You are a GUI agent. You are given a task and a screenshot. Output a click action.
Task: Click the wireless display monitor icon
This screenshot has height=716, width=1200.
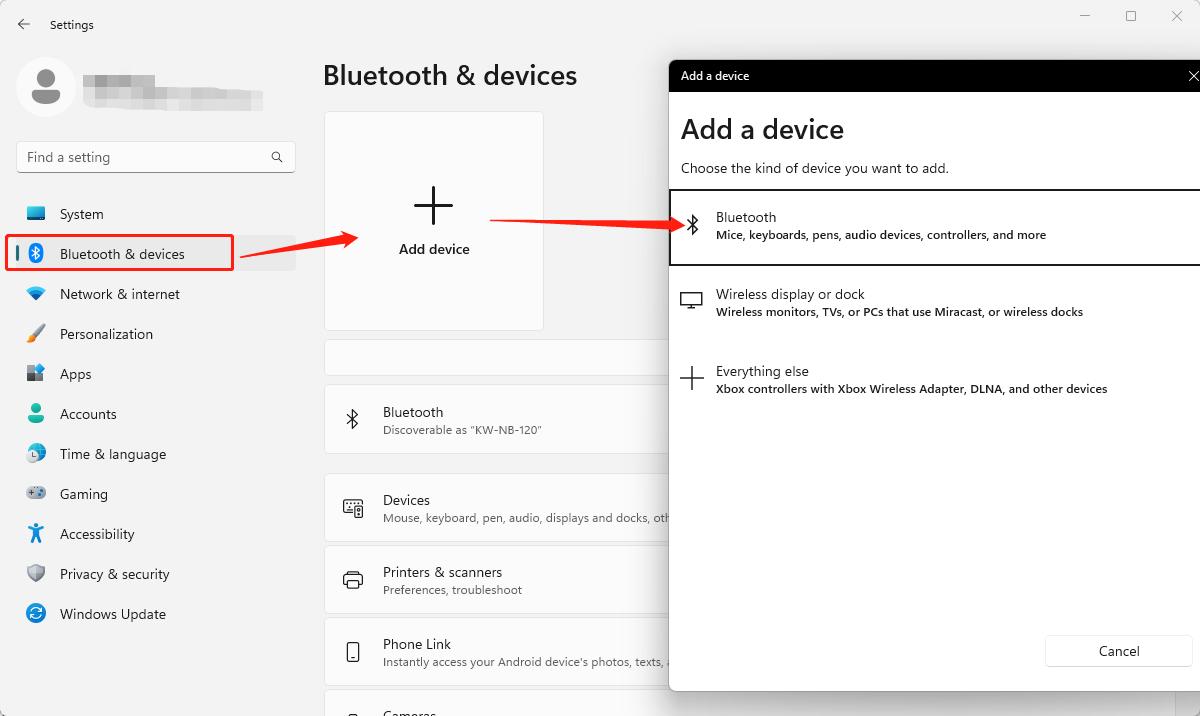(691, 301)
